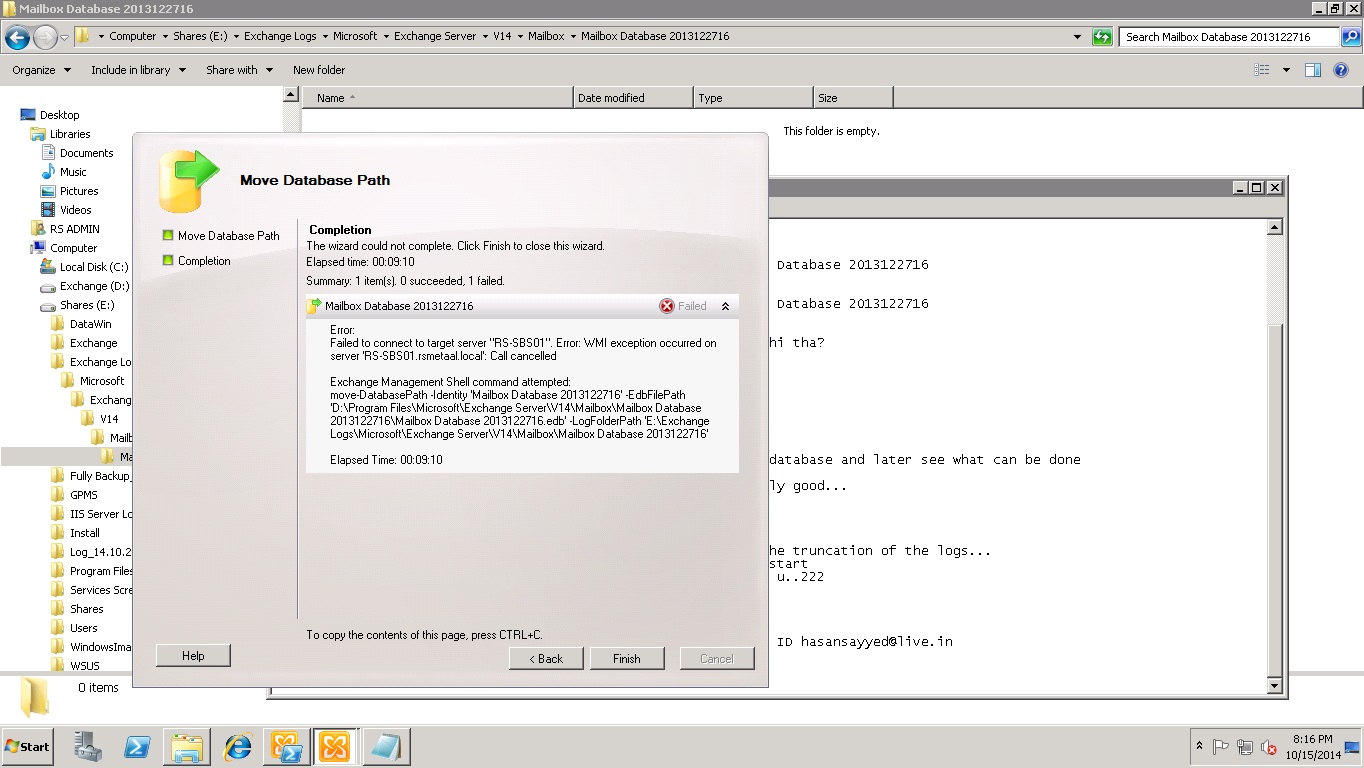
Task: Toggle the preview pane icon
Action: (1313, 70)
